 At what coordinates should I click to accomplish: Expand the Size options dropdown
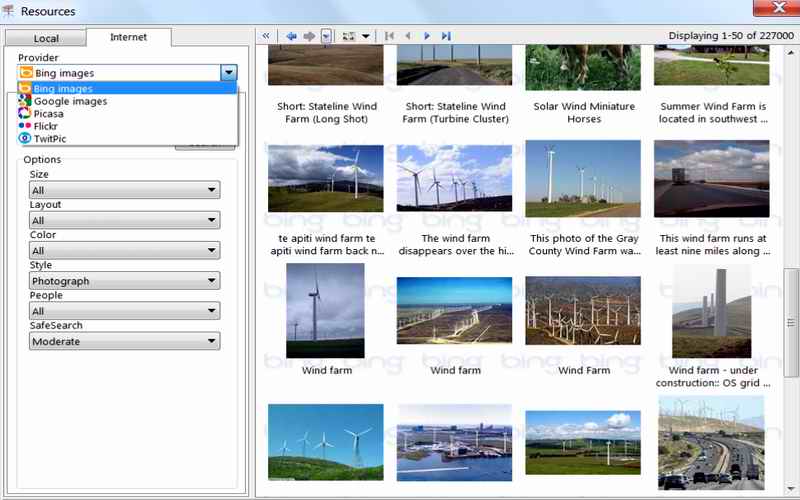(x=124, y=190)
